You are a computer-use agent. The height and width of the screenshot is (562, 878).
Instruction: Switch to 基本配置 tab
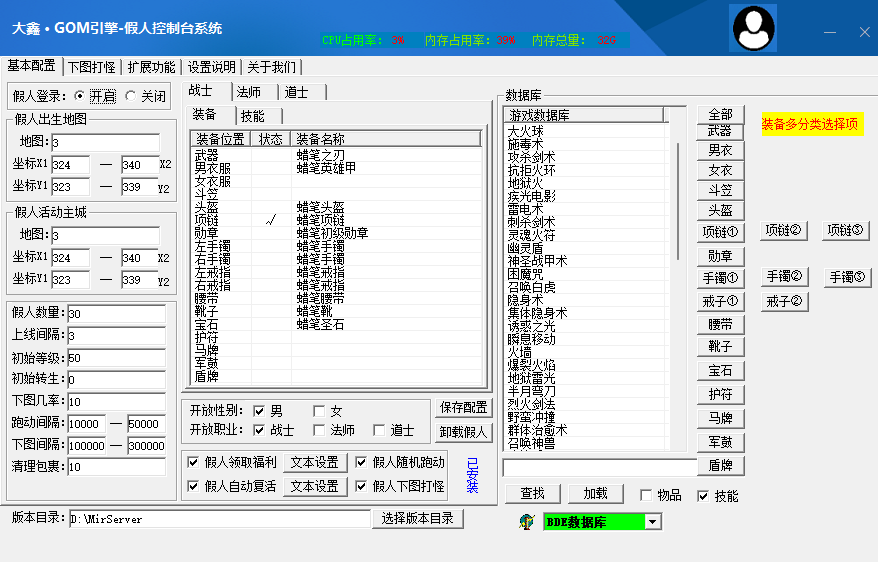31,65
